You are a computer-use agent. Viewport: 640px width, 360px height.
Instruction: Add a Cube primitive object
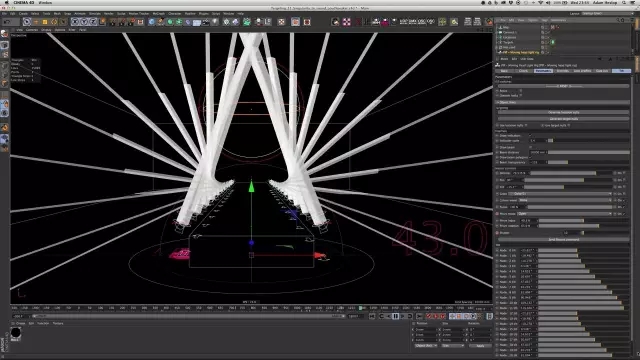tap(152, 22)
